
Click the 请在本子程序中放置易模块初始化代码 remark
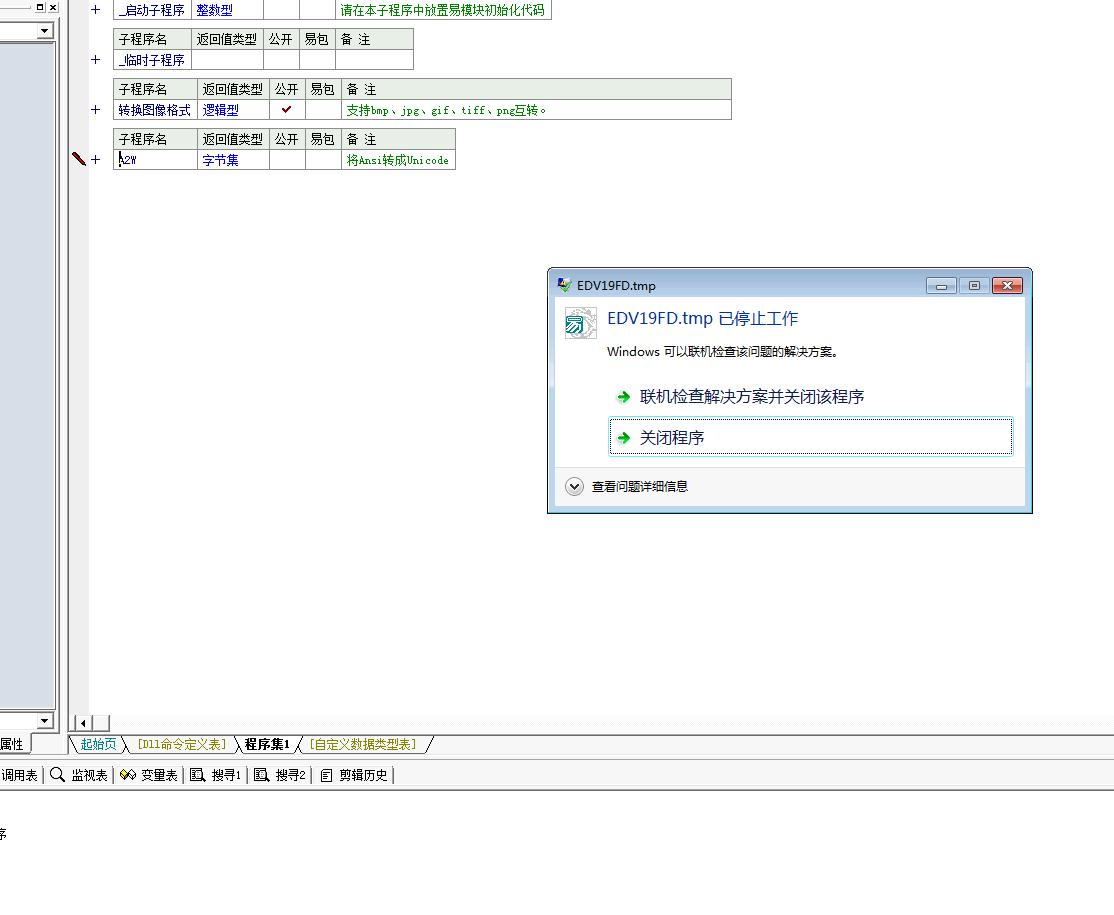[442, 11]
